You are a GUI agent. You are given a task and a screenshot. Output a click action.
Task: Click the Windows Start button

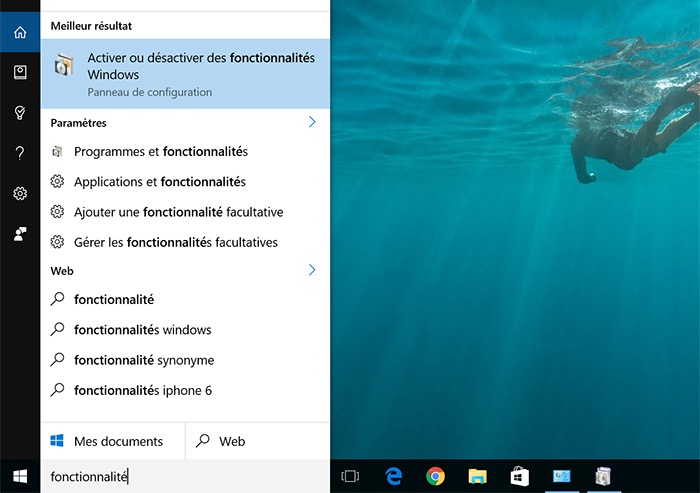coord(20,477)
